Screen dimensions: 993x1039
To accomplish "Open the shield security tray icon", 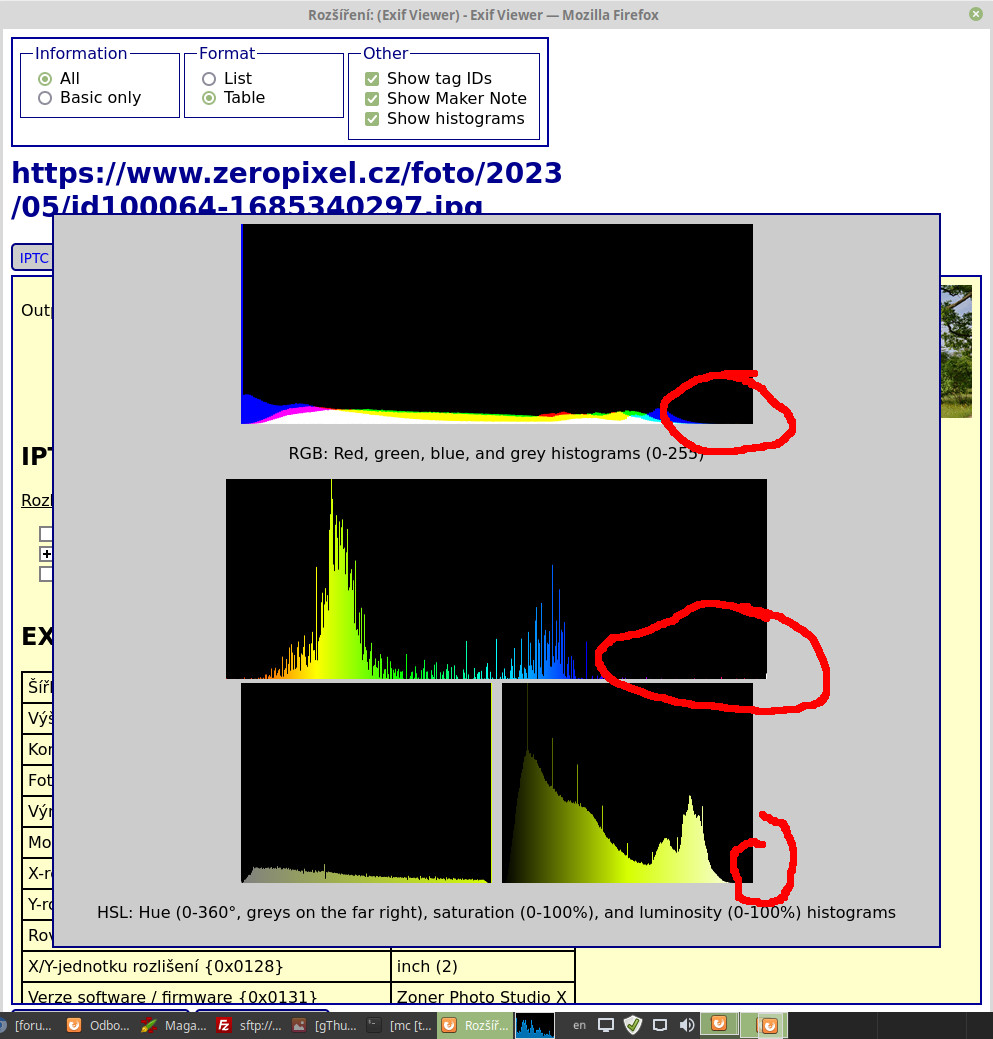I will [x=633, y=1025].
